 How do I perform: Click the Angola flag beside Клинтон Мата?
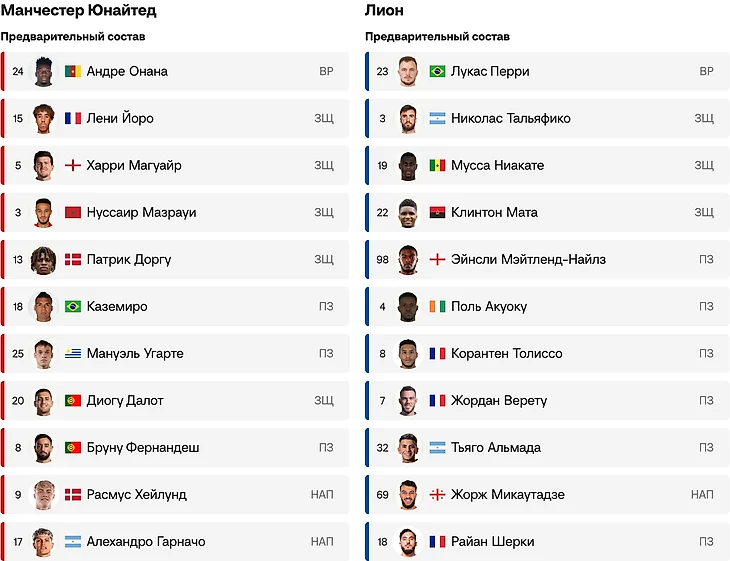(x=437, y=213)
